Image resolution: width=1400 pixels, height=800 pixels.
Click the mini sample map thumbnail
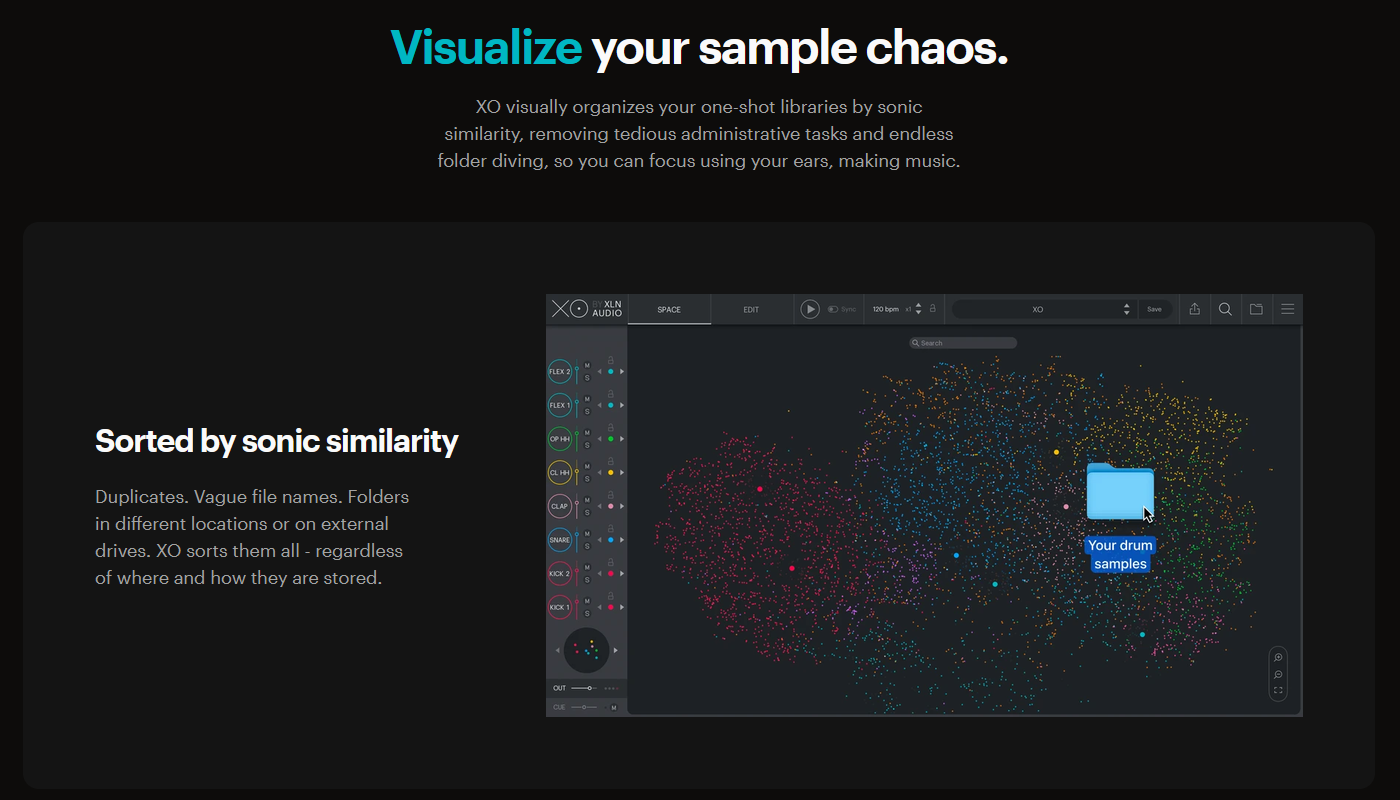click(x=587, y=650)
